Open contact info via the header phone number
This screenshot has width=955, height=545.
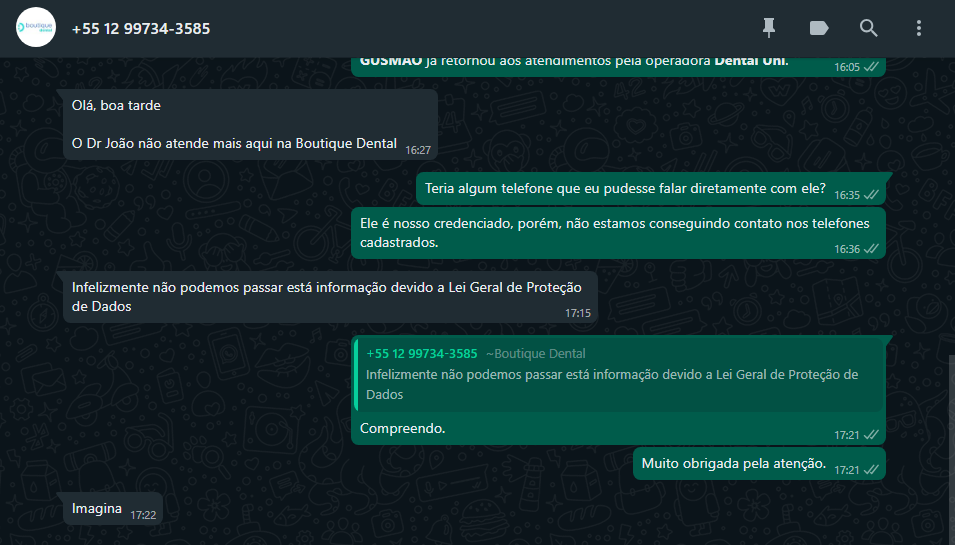point(141,29)
